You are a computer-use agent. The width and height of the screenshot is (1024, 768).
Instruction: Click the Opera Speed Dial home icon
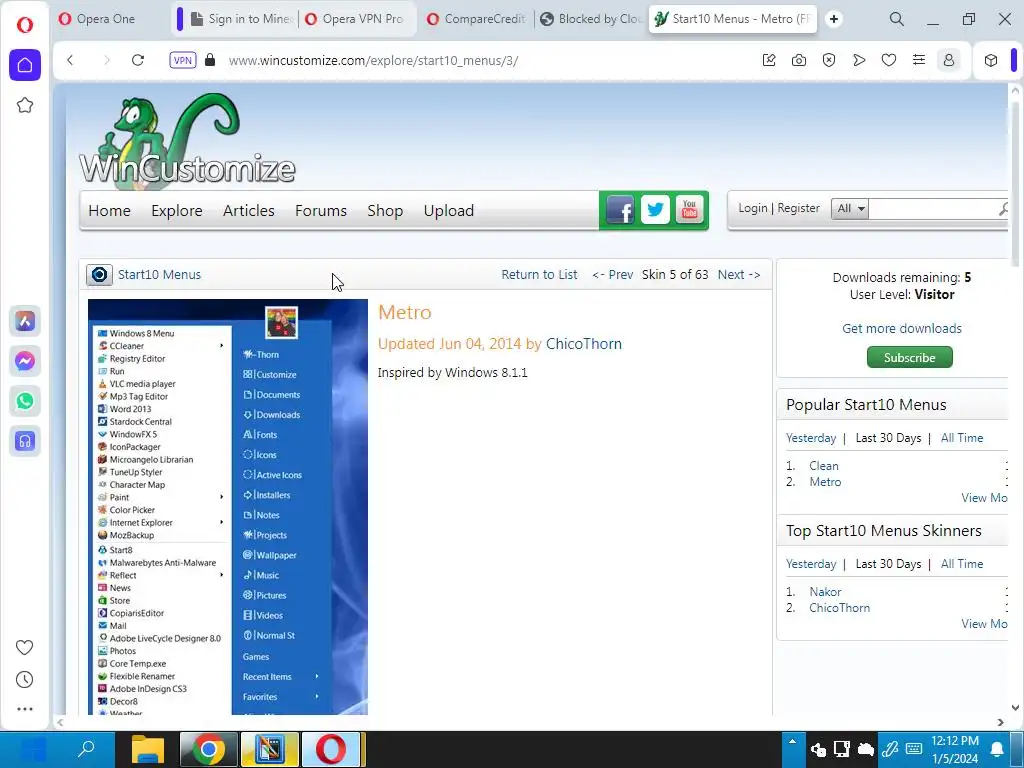point(25,65)
